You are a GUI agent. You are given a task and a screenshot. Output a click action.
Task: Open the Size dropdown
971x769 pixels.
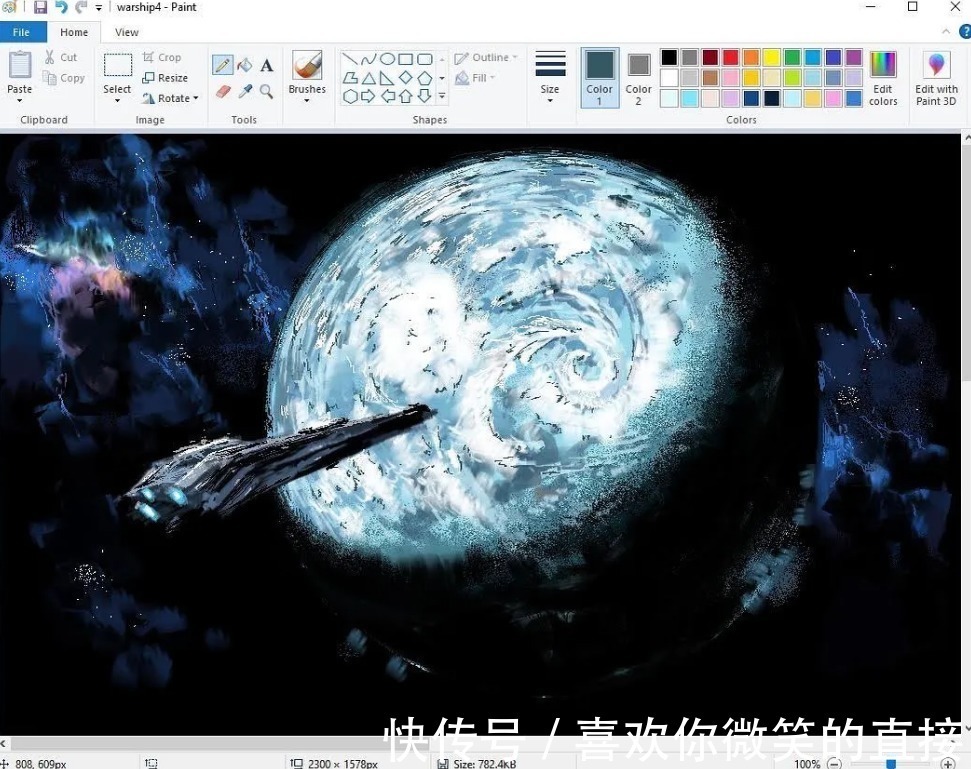pos(549,78)
